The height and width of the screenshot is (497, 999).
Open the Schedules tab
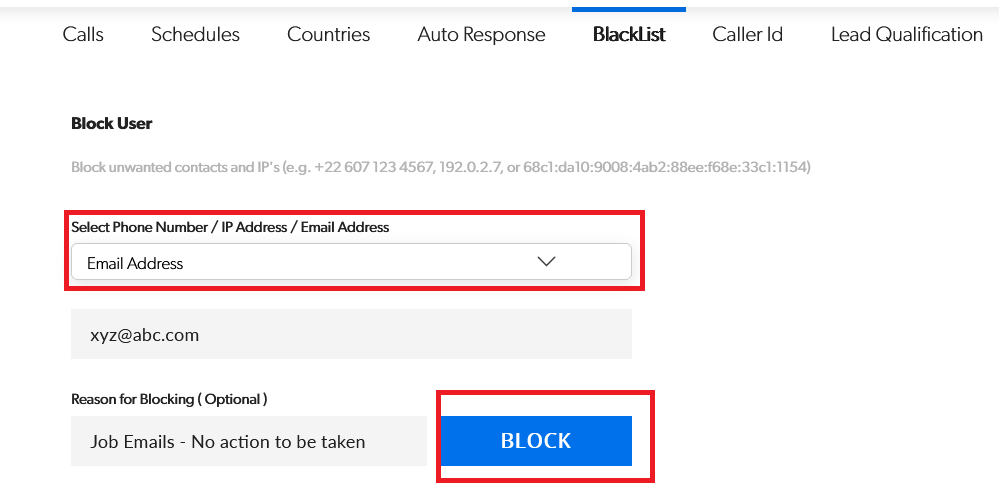tap(195, 34)
